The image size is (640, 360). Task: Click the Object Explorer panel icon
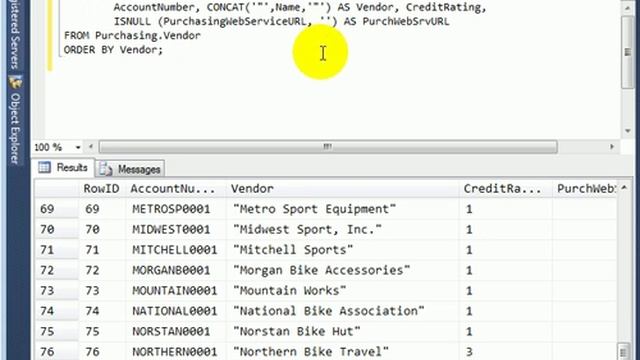[16, 82]
